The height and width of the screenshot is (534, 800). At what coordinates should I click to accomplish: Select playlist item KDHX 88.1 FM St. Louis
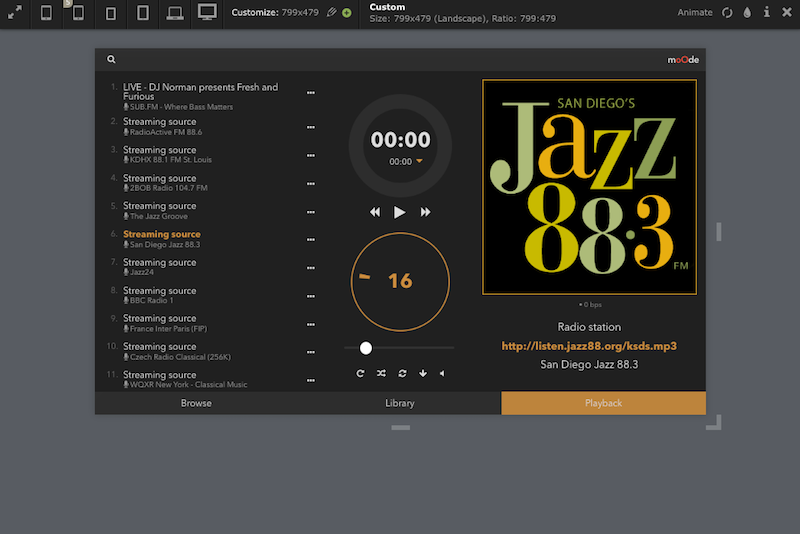[x=167, y=155]
